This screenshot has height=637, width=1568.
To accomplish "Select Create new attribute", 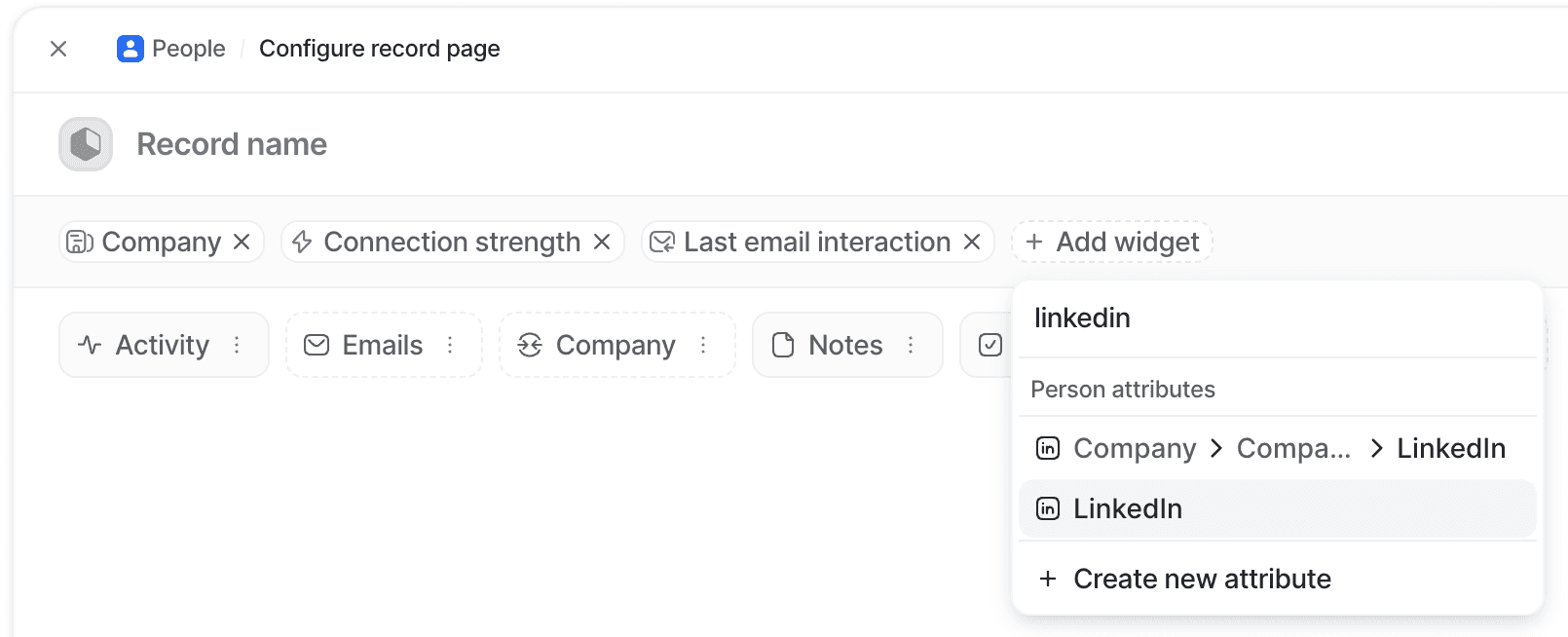I will [1201, 578].
